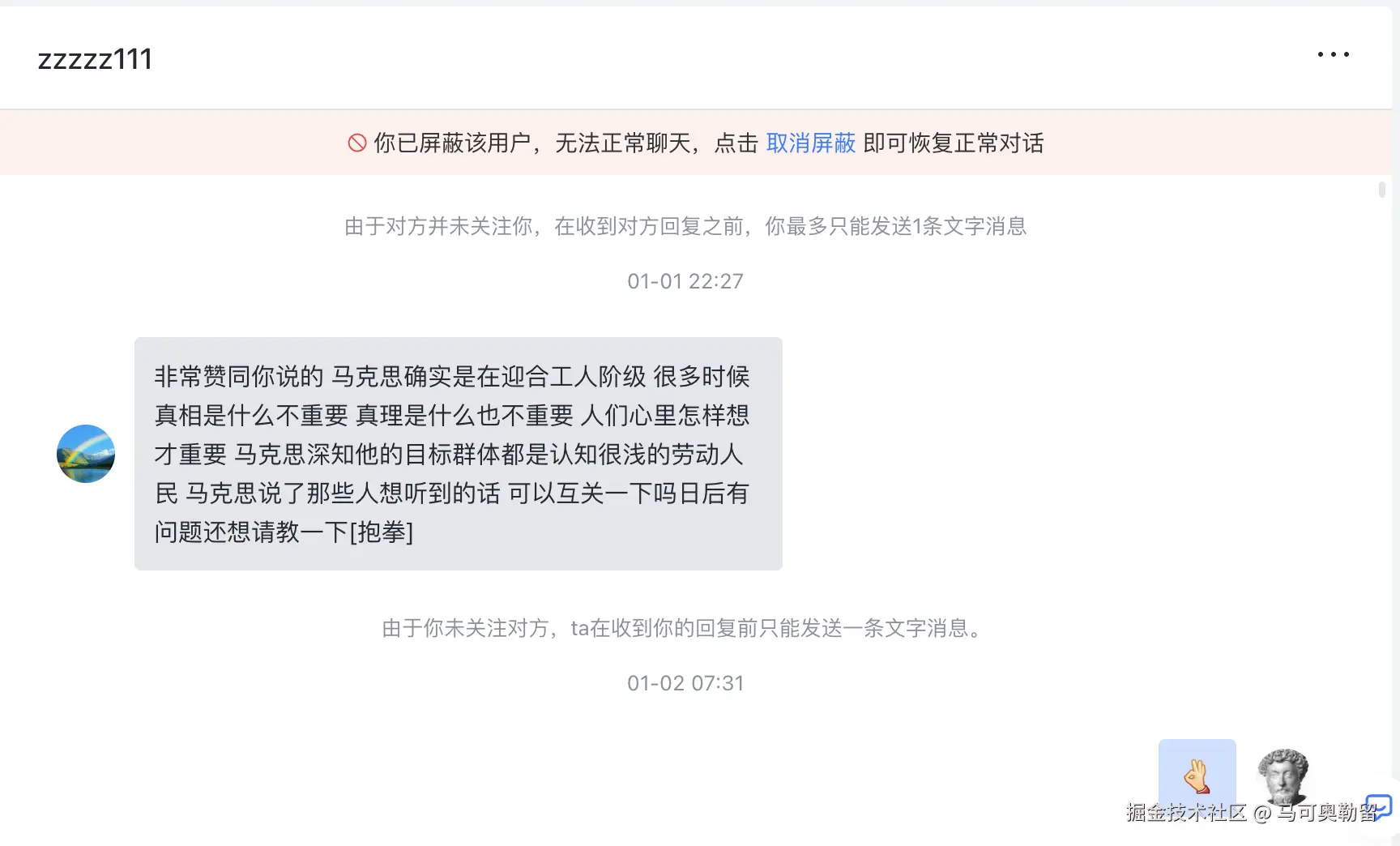The width and height of the screenshot is (1400, 846).
Task: Click the 即可恢复正常对话 text in banner
Action: 954,143
